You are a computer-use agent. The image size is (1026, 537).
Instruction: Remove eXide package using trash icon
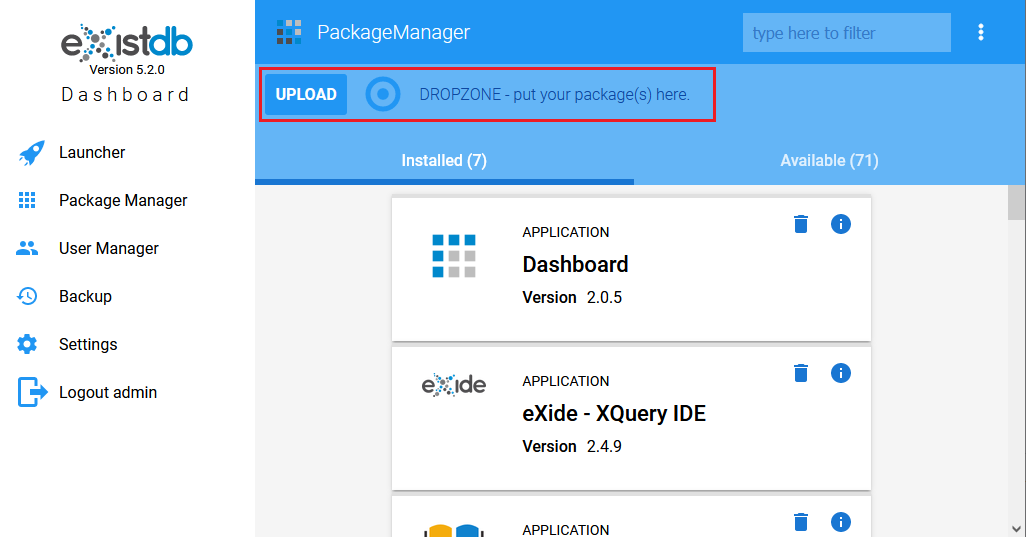801,373
